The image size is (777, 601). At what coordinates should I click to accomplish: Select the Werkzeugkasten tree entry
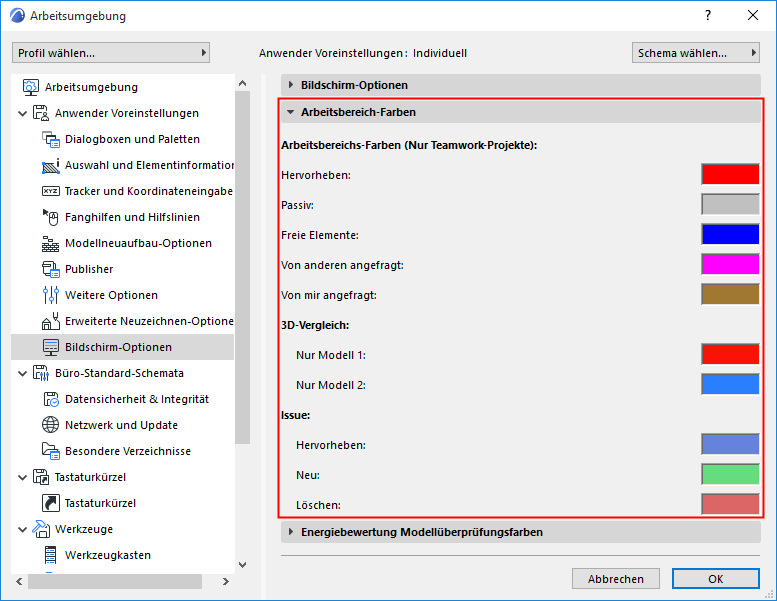tap(108, 555)
